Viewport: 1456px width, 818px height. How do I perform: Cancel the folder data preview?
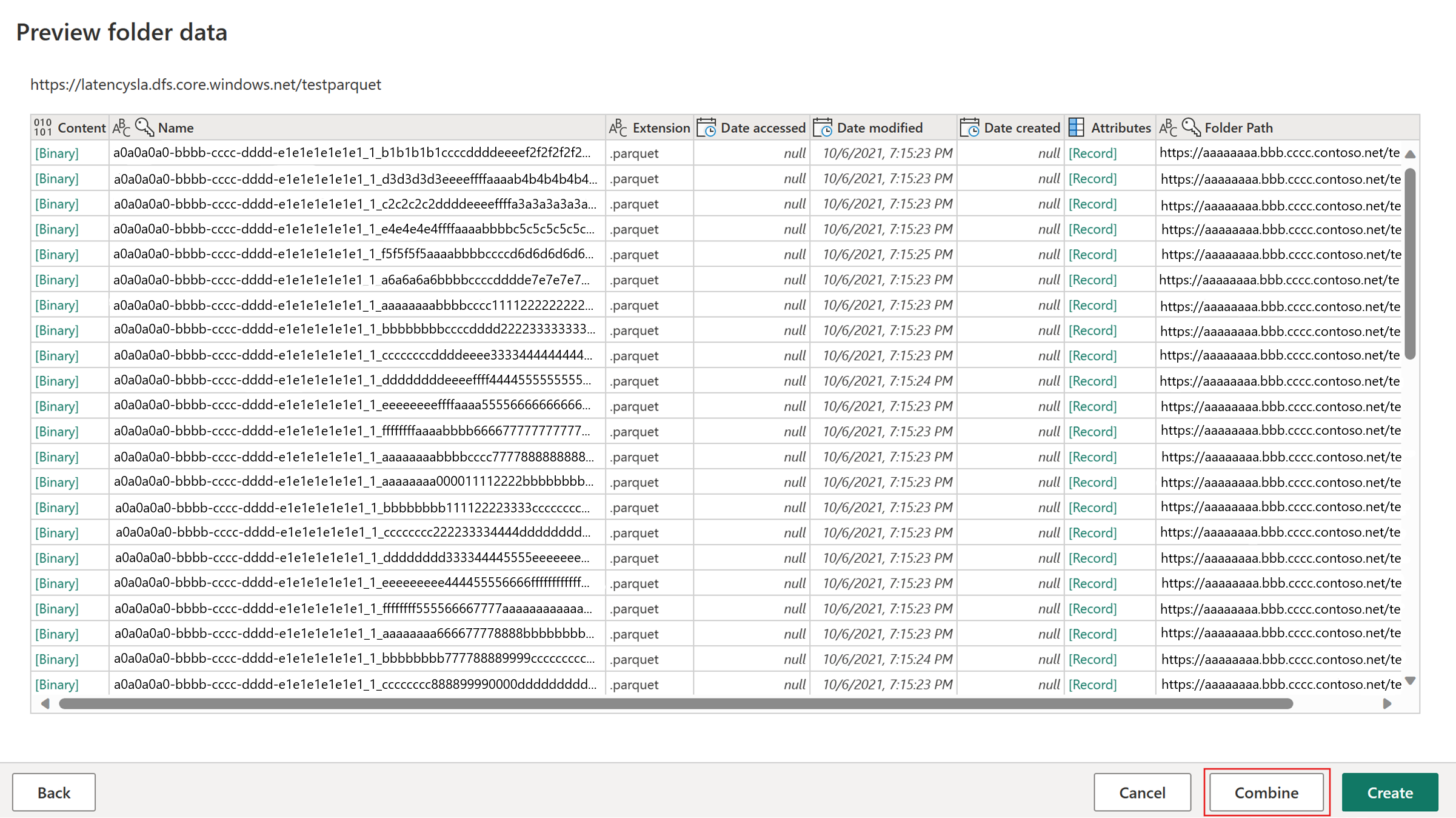(1142, 792)
